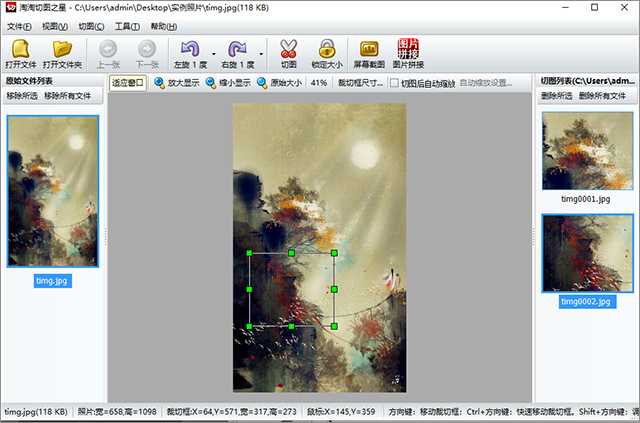Open the 切图(C) menu
Screen dimensions: 640x423
pos(91,27)
